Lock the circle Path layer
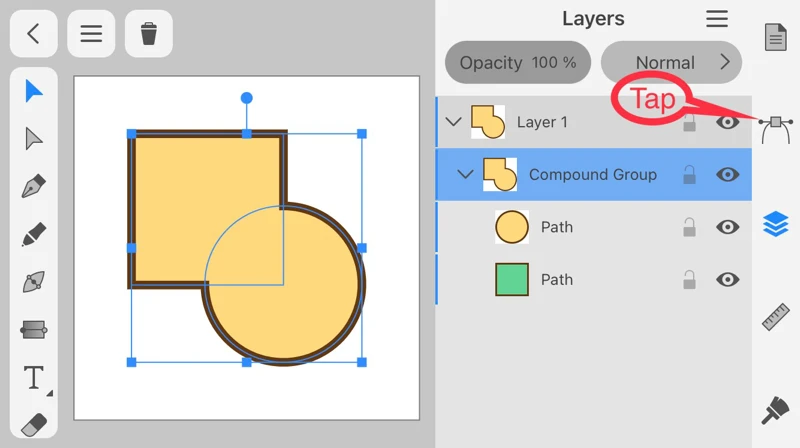Screen dimensions: 800x448 coord(689,227)
